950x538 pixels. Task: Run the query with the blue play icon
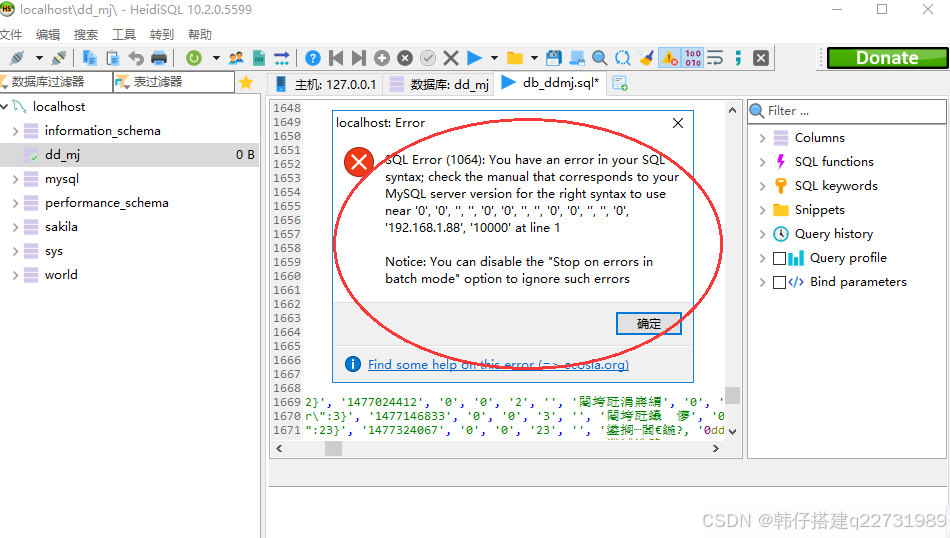(x=474, y=58)
